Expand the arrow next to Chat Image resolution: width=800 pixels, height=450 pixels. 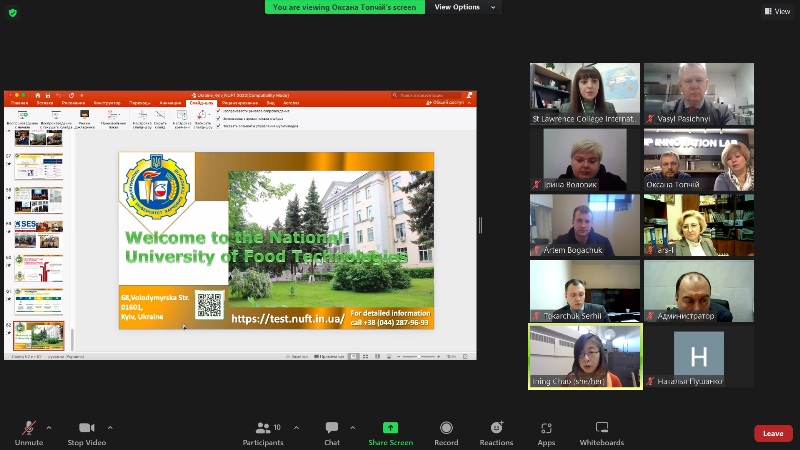tap(353, 428)
